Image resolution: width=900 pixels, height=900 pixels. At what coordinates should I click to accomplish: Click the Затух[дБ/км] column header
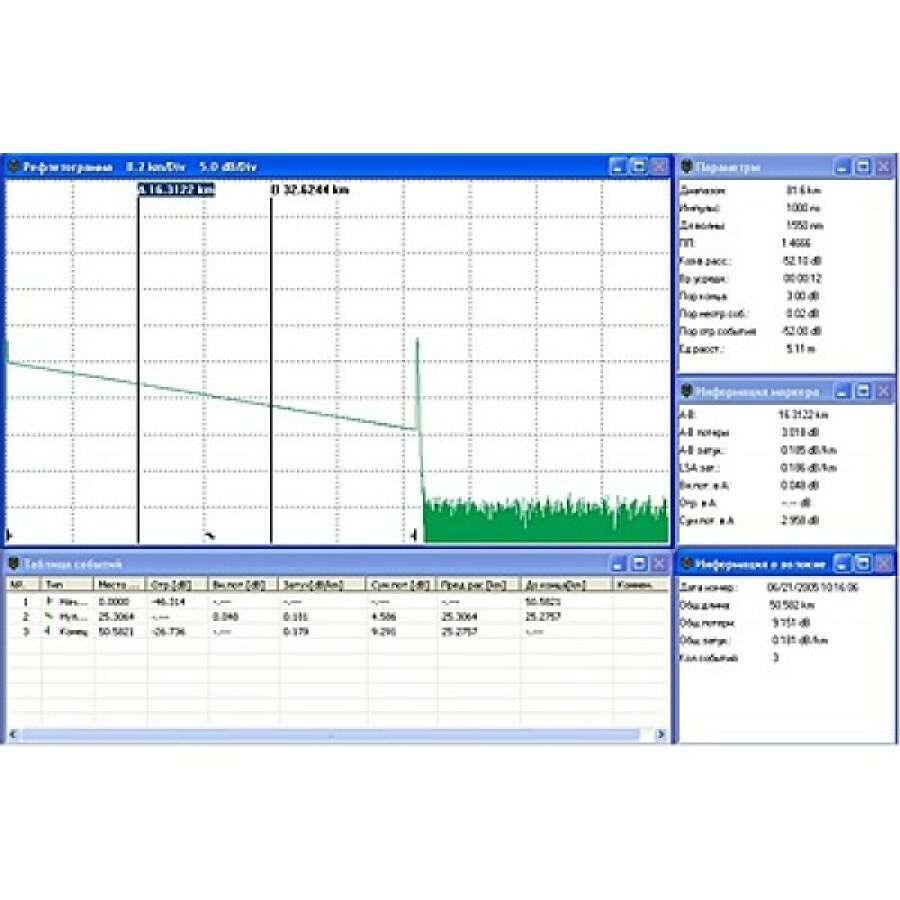tap(323, 584)
